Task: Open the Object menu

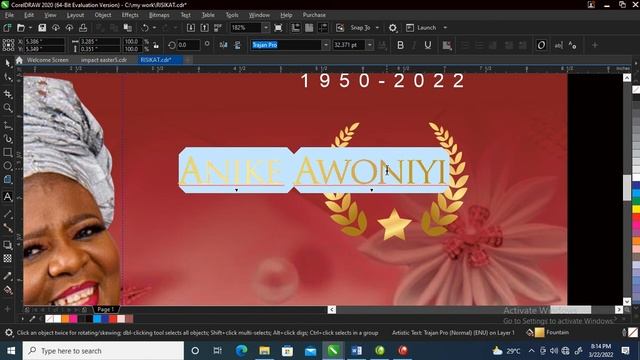Action: click(103, 15)
